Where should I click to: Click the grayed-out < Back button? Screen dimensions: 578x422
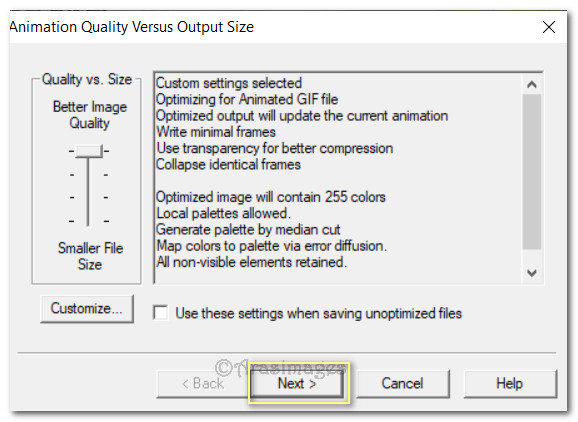pyautogui.click(x=203, y=383)
